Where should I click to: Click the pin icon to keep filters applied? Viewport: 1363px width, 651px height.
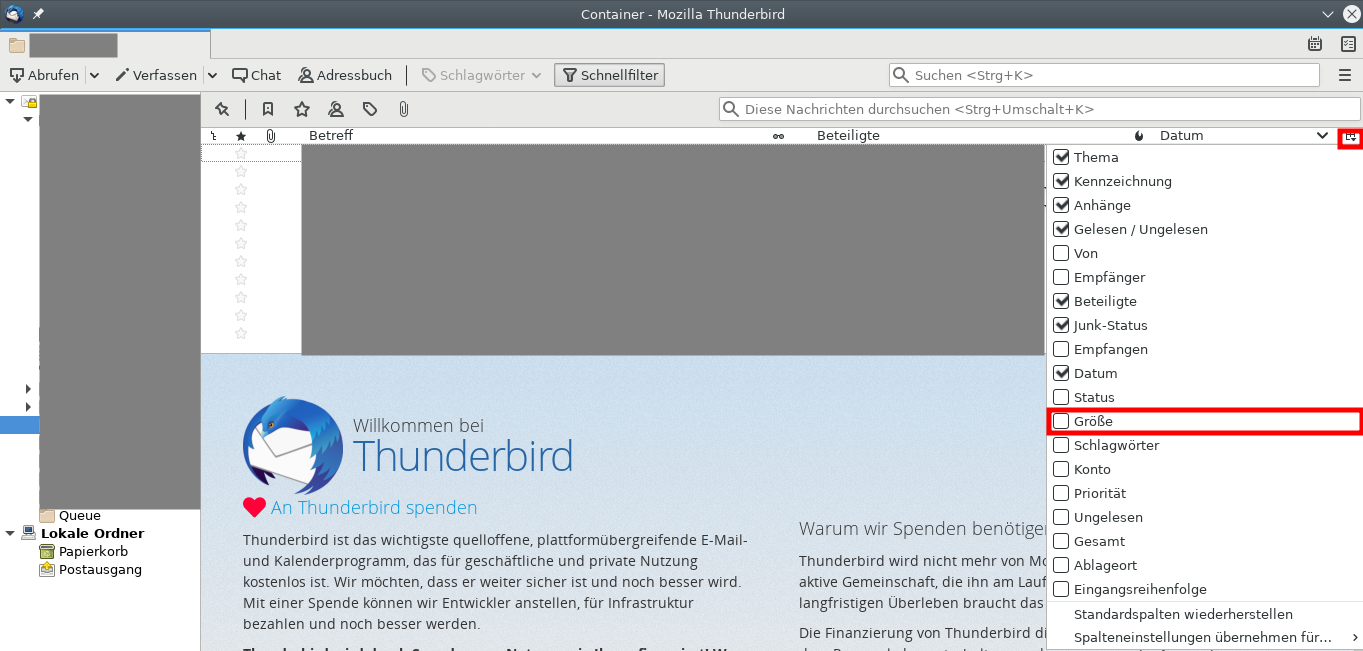click(222, 109)
